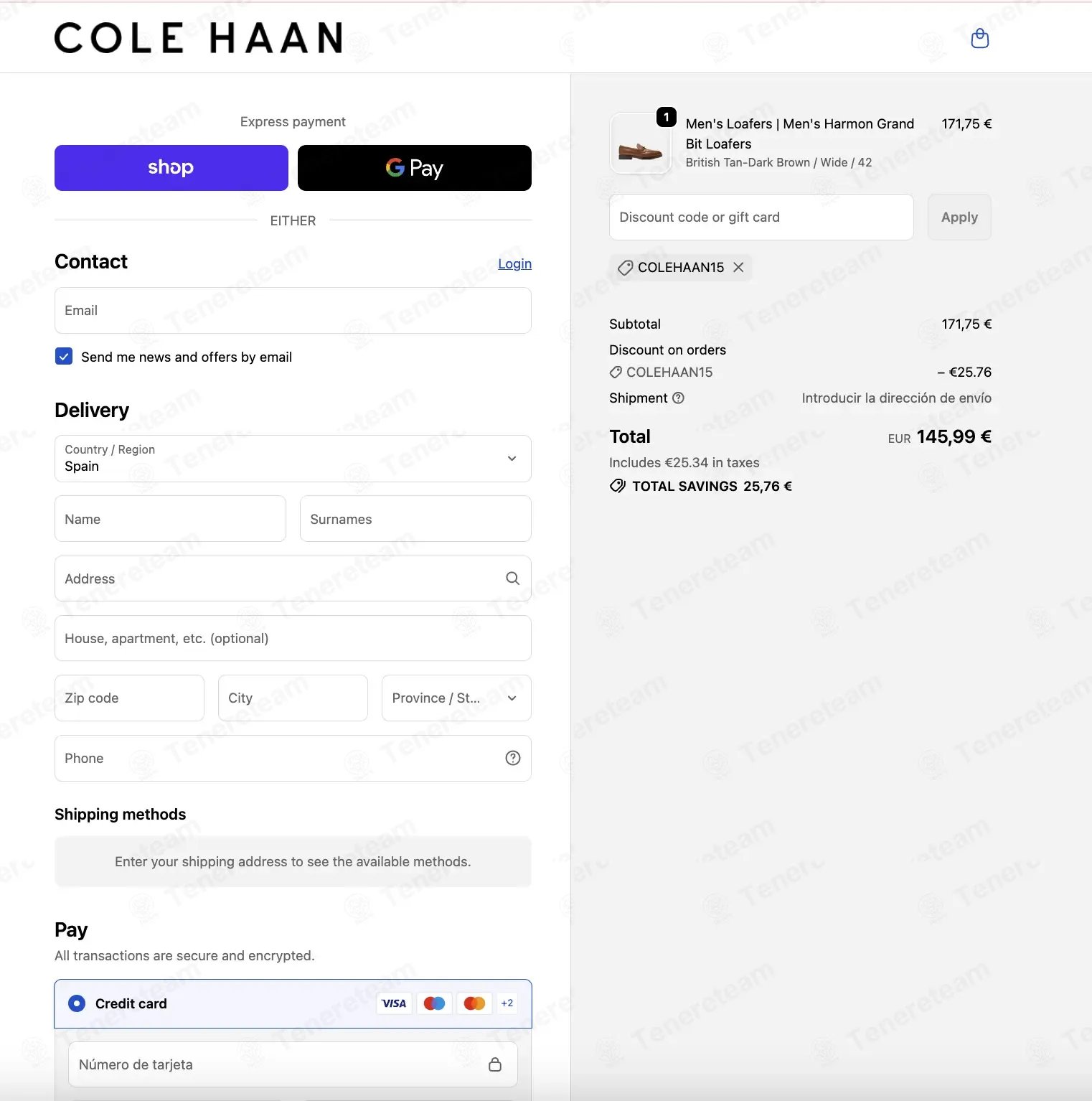Click the Visa card logo

394,1003
